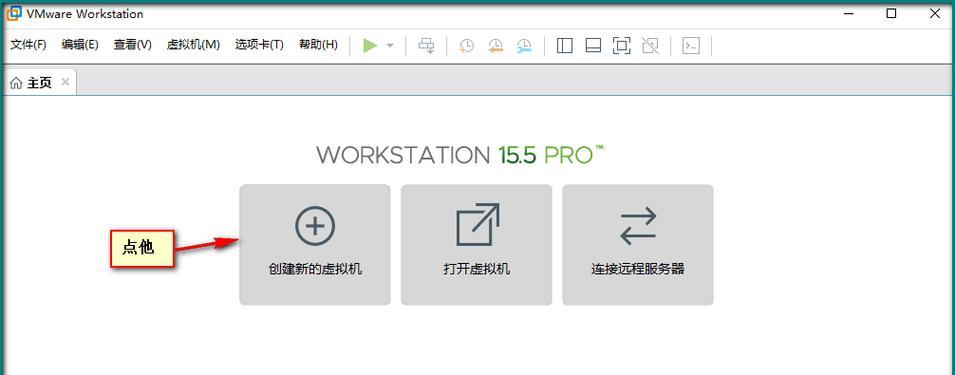
Task: Click the VMware Workstation title bar logo
Action: point(13,13)
